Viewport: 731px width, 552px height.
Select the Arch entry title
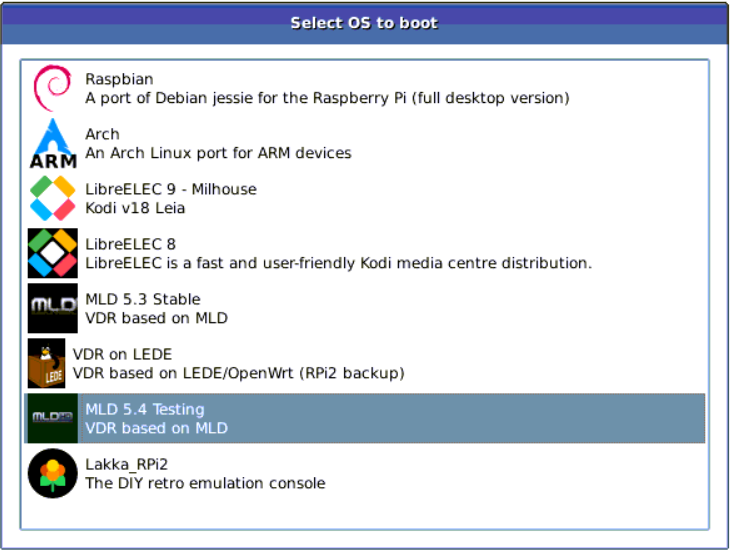103,134
